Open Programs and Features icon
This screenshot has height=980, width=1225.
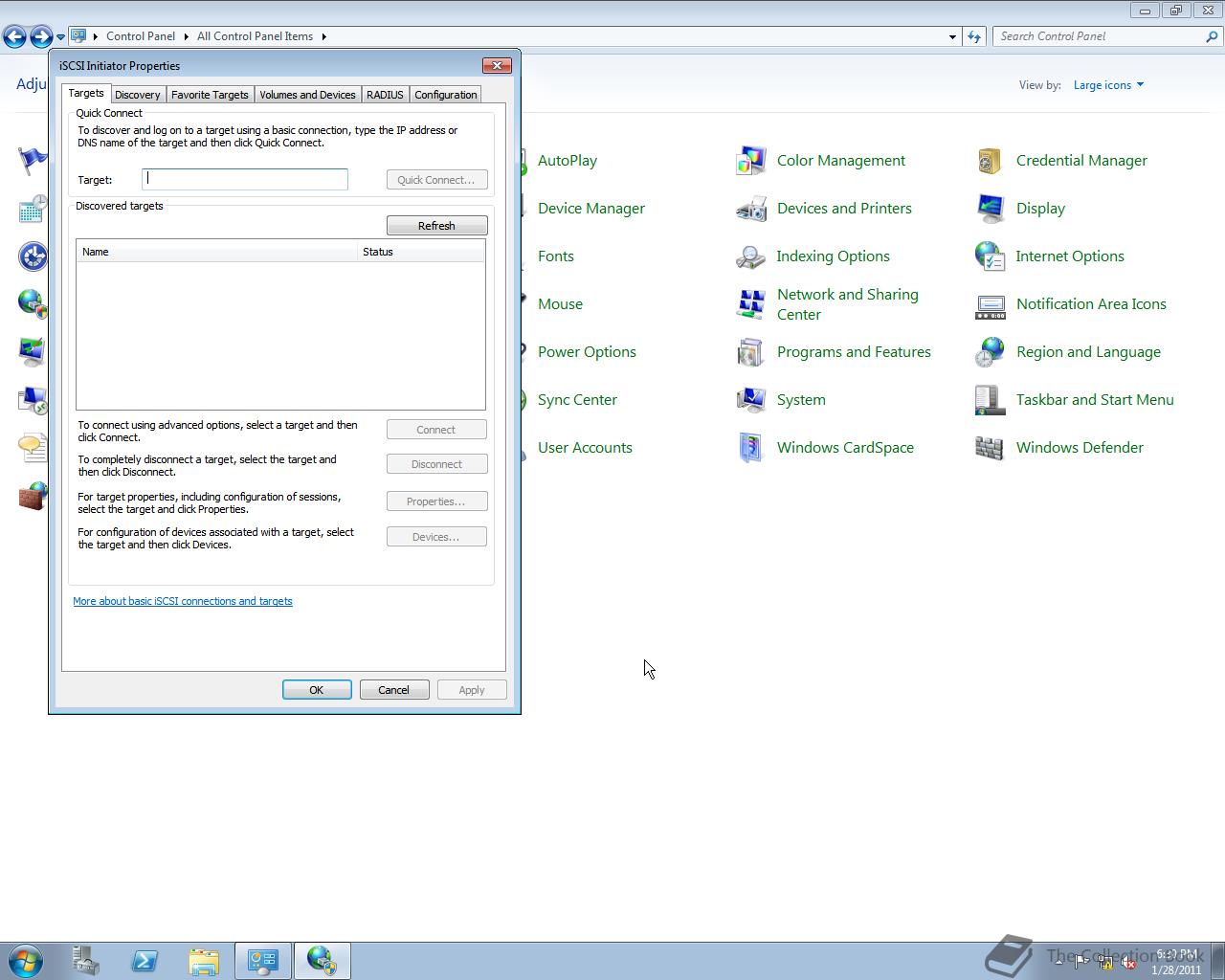click(751, 352)
